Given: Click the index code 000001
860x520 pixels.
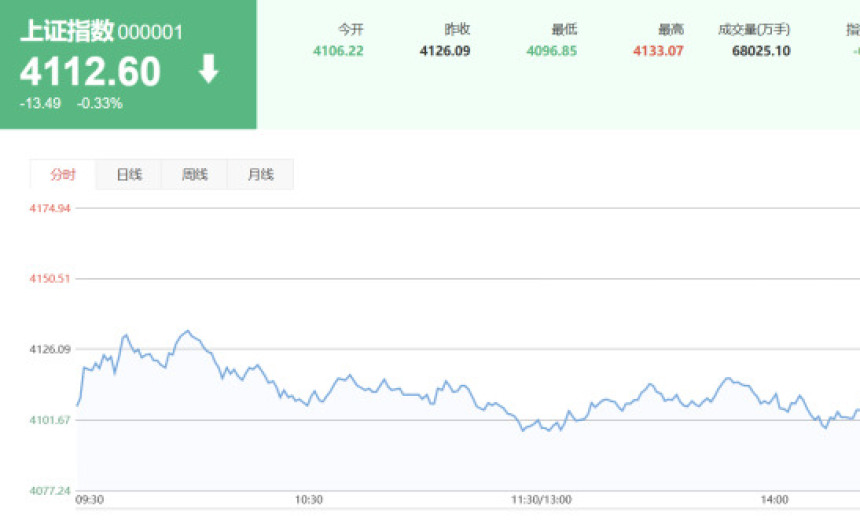Looking at the screenshot, I should pos(151,32).
